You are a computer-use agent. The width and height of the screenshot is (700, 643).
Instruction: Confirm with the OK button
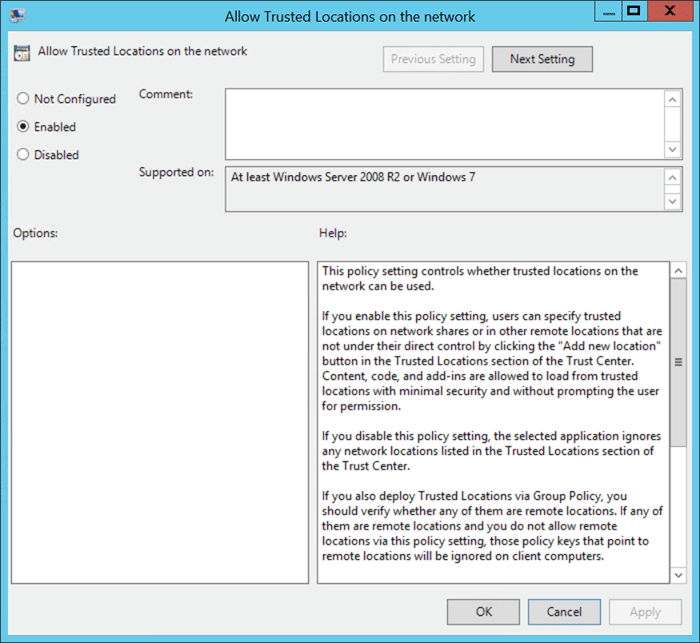point(483,612)
